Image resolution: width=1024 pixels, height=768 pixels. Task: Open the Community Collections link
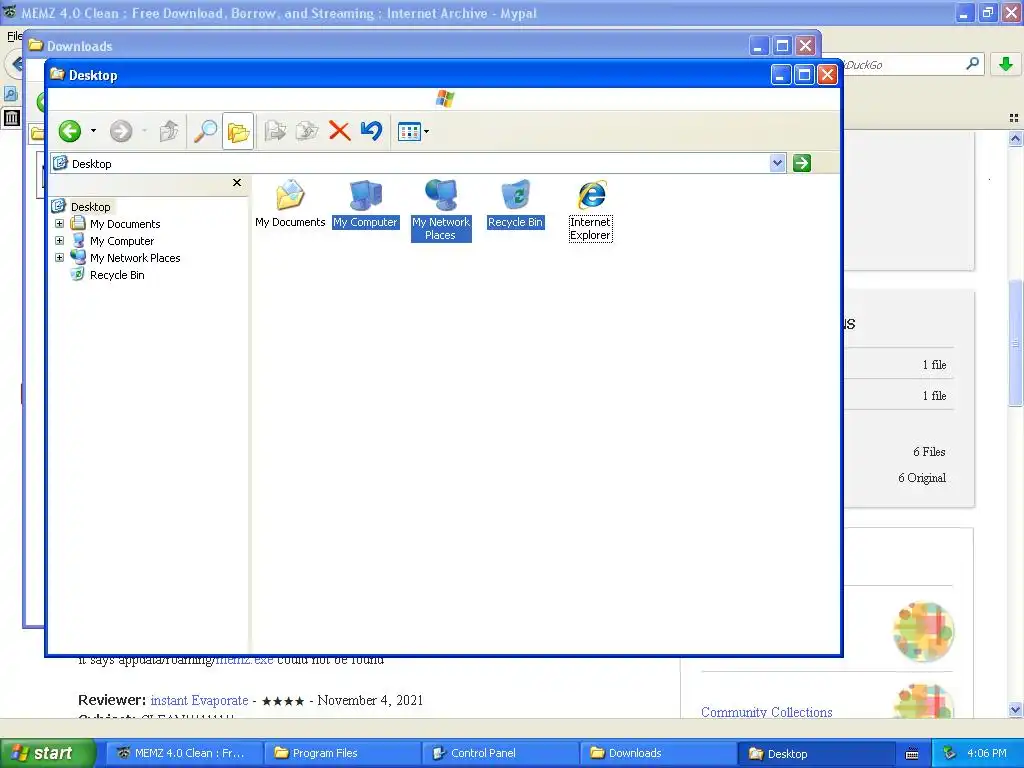click(x=766, y=712)
